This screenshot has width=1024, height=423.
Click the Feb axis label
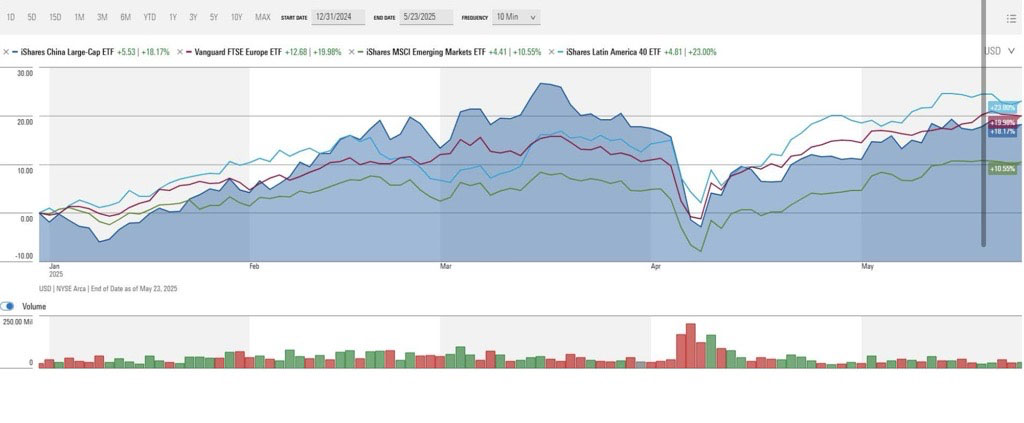pos(254,266)
